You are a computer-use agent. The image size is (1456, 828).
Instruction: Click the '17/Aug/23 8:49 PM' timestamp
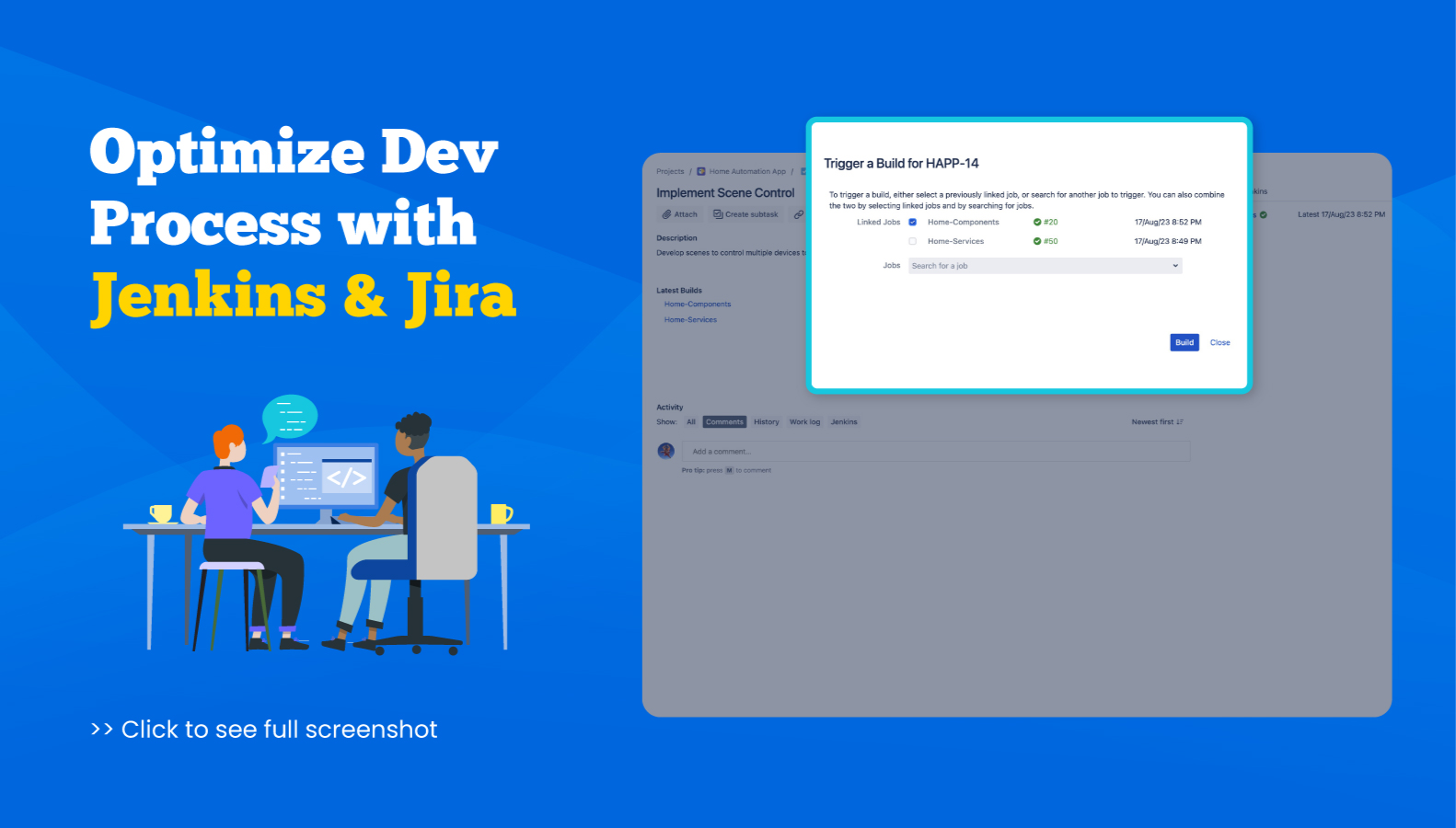[1168, 241]
